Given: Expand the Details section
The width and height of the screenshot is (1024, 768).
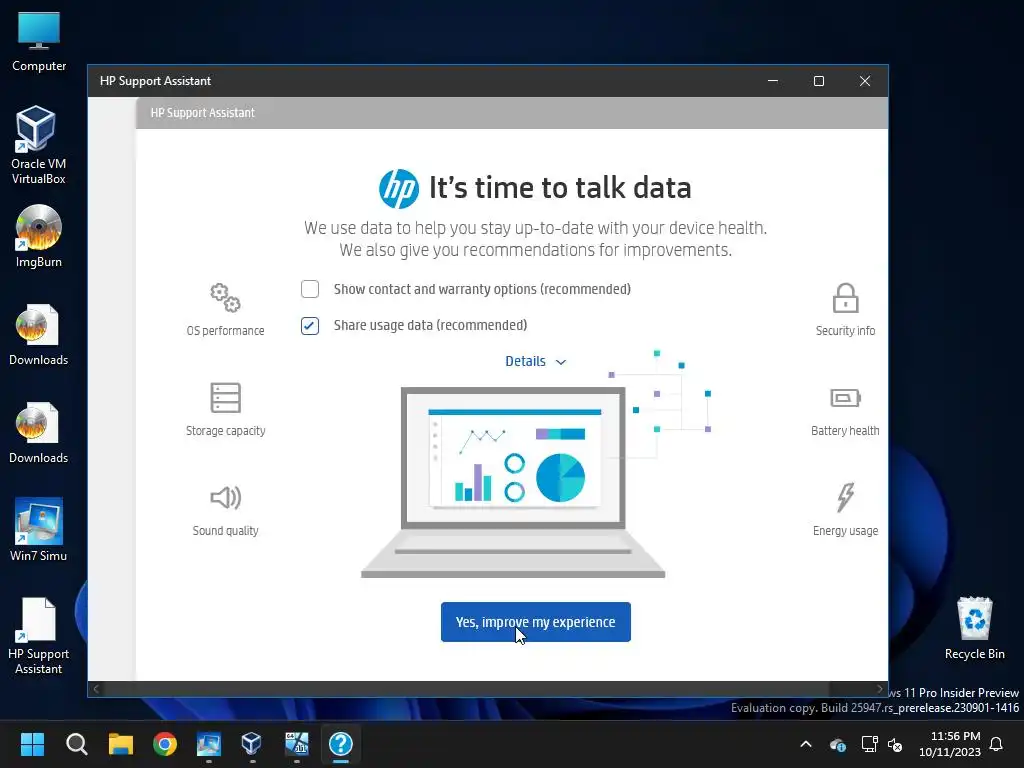Looking at the screenshot, I should coord(536,361).
